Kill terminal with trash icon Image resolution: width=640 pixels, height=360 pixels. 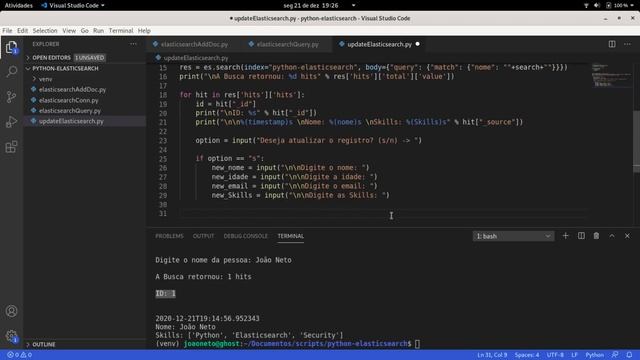tap(596, 236)
